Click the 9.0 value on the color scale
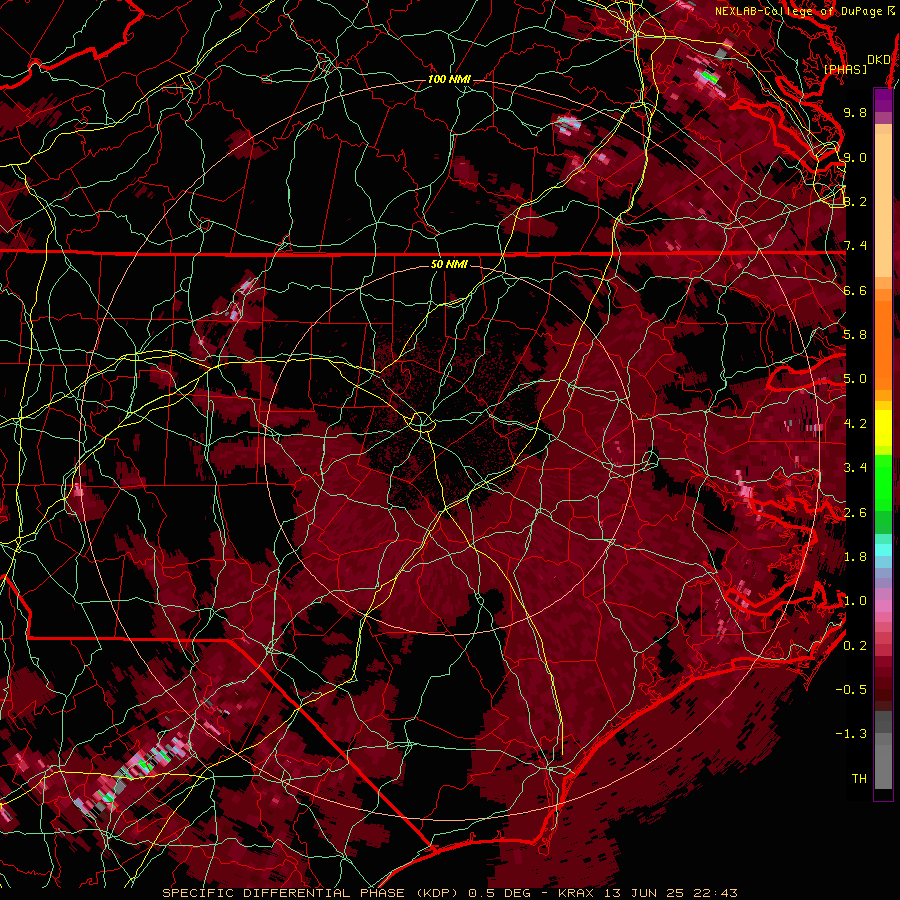The height and width of the screenshot is (900, 900). [855, 157]
